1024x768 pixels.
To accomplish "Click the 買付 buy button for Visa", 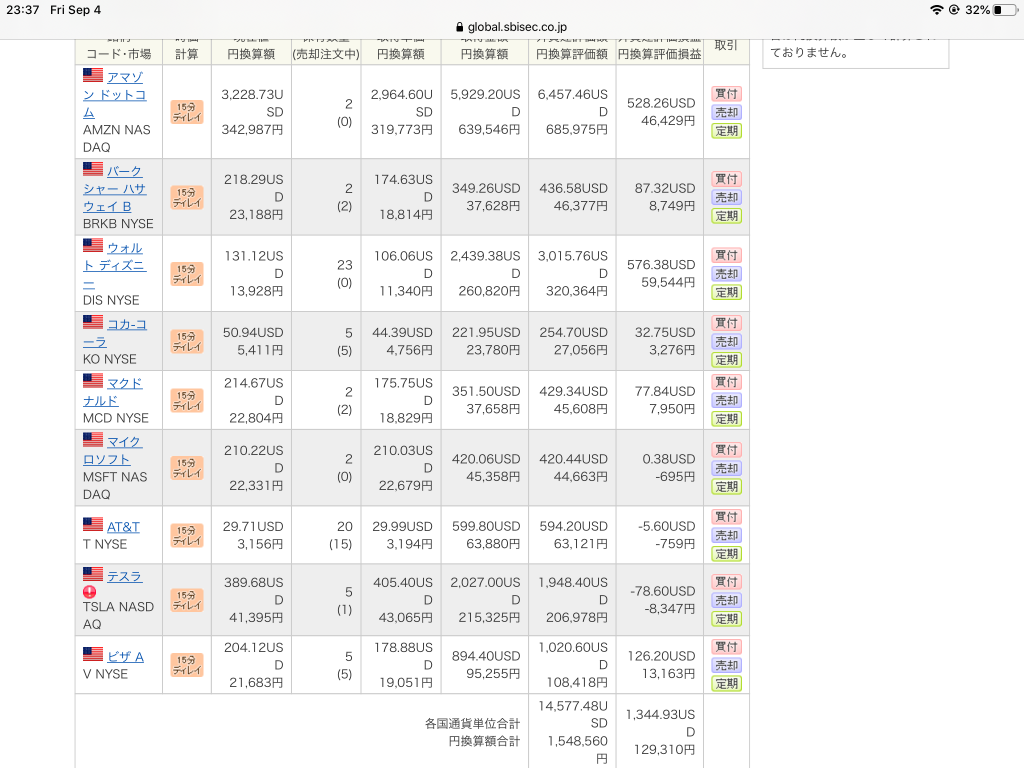I will tap(726, 647).
